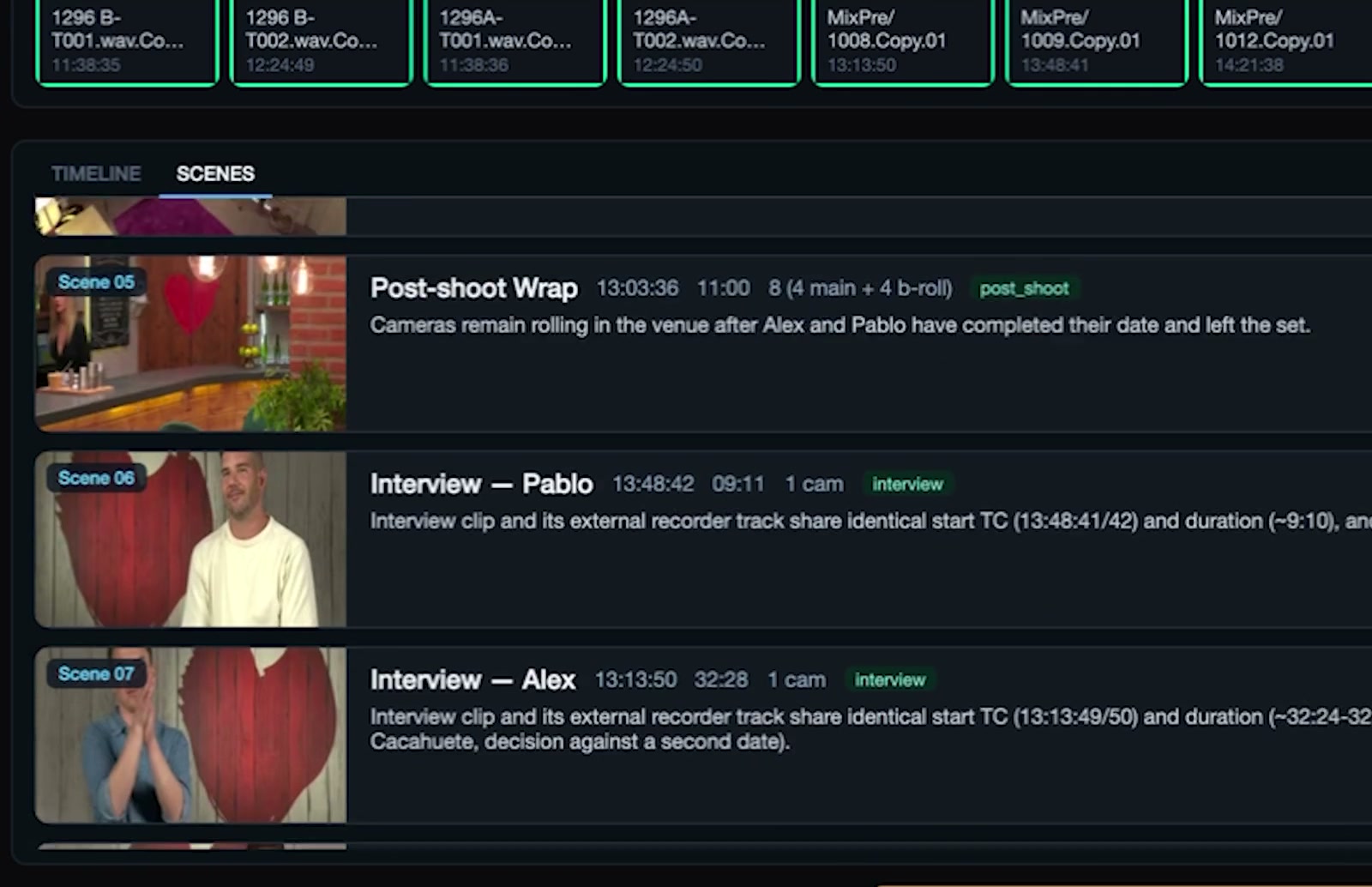Open the Scene 06 Pablo thumbnail
Screen dimensions: 1372x887
[190, 539]
